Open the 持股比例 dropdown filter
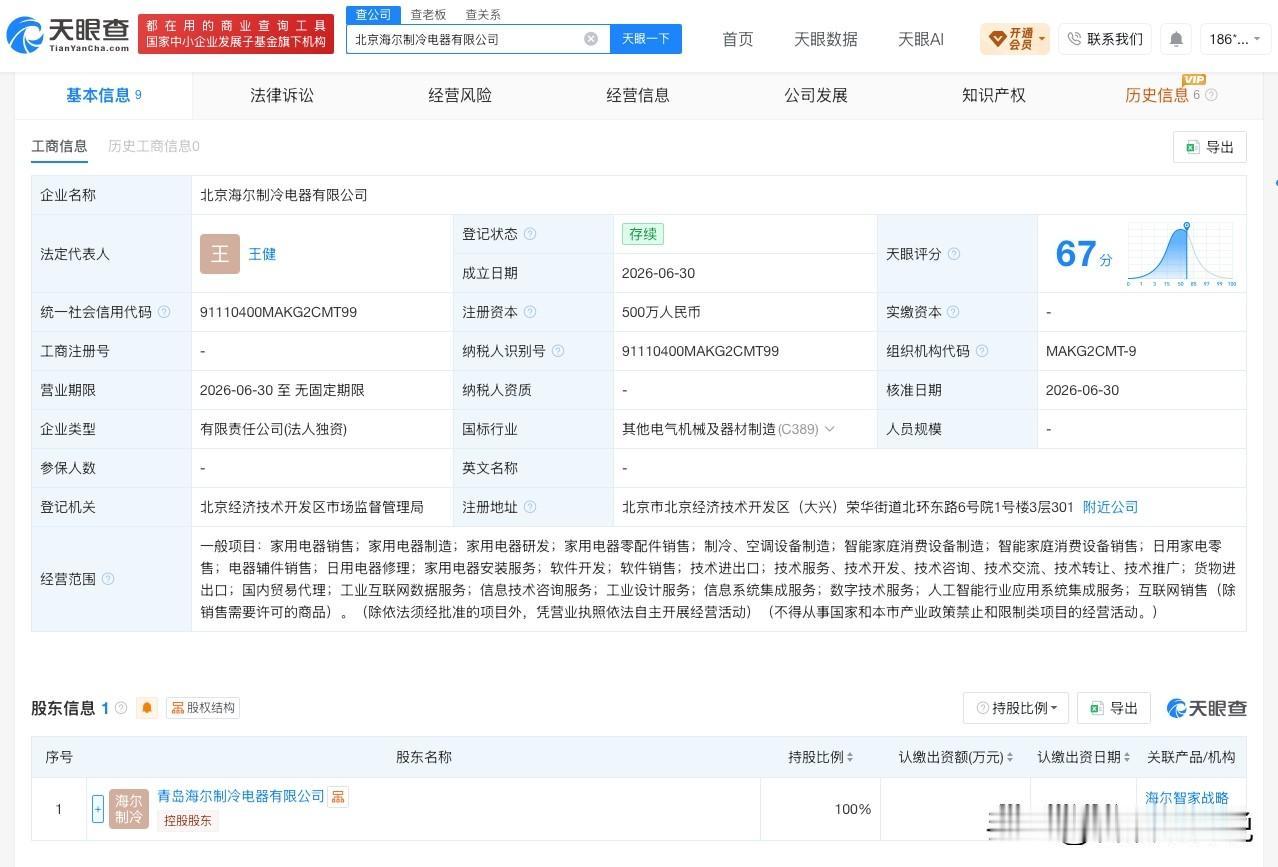1278x867 pixels. [1016, 708]
